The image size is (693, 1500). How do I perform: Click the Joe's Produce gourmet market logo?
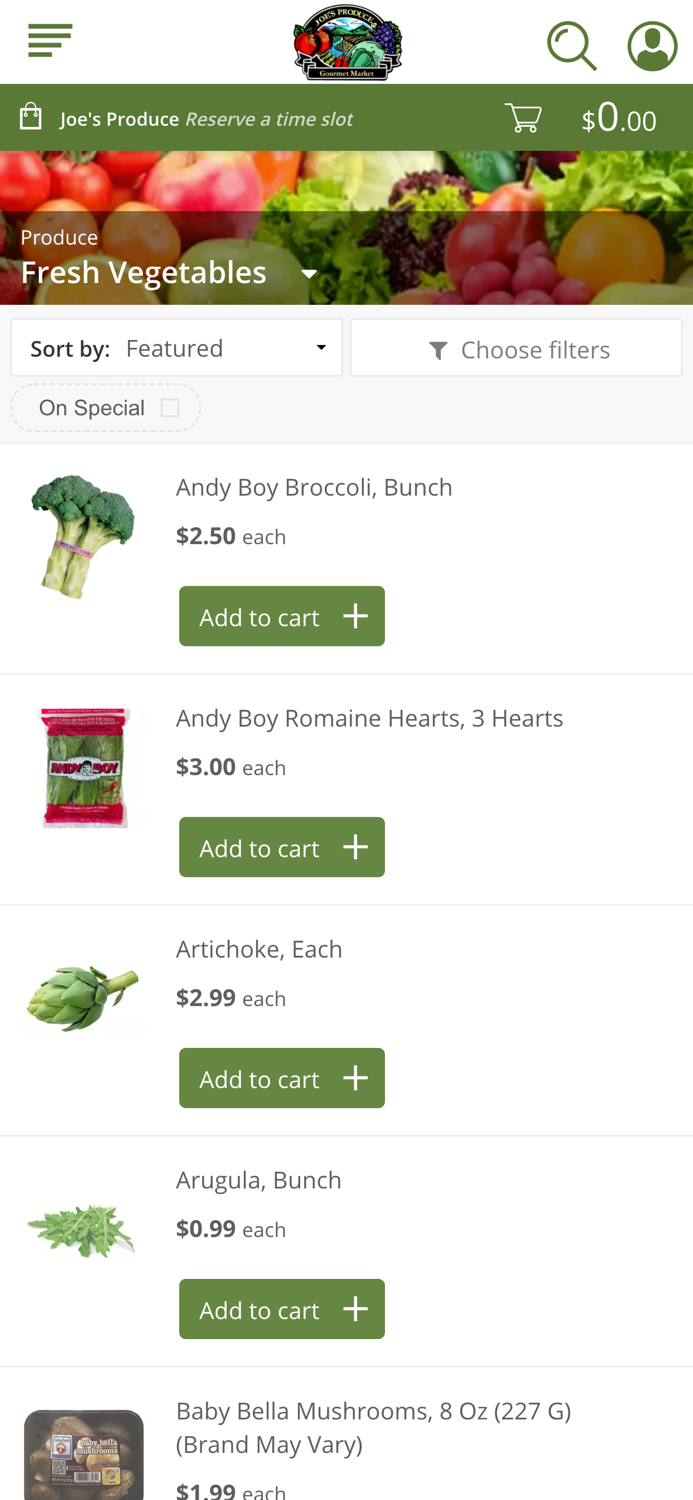tap(346, 42)
